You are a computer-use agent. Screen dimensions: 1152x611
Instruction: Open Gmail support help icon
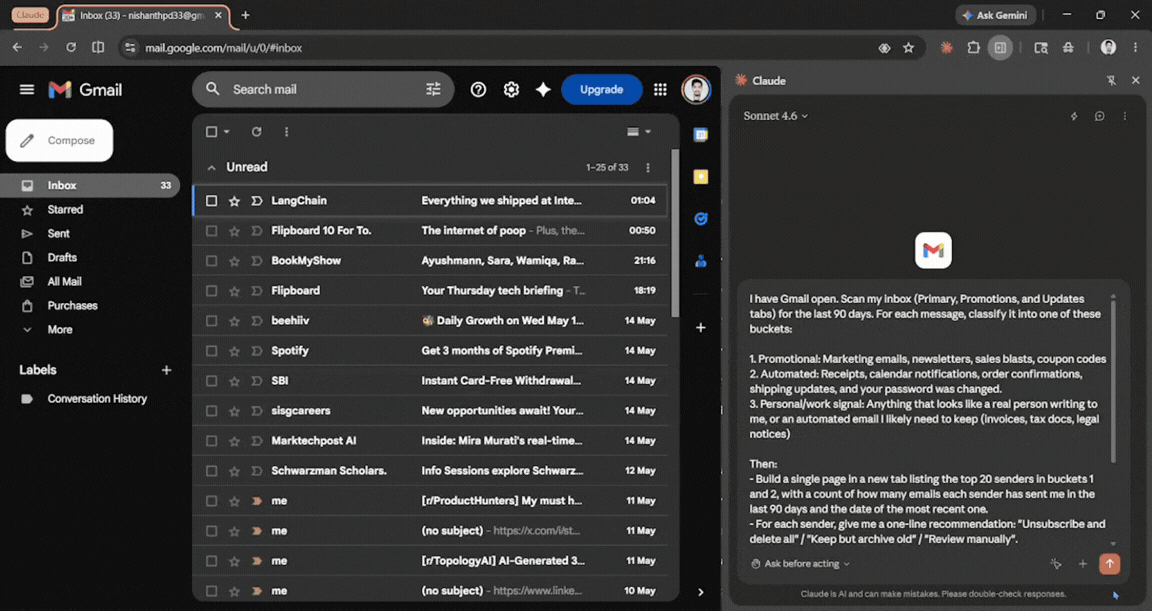coord(478,90)
